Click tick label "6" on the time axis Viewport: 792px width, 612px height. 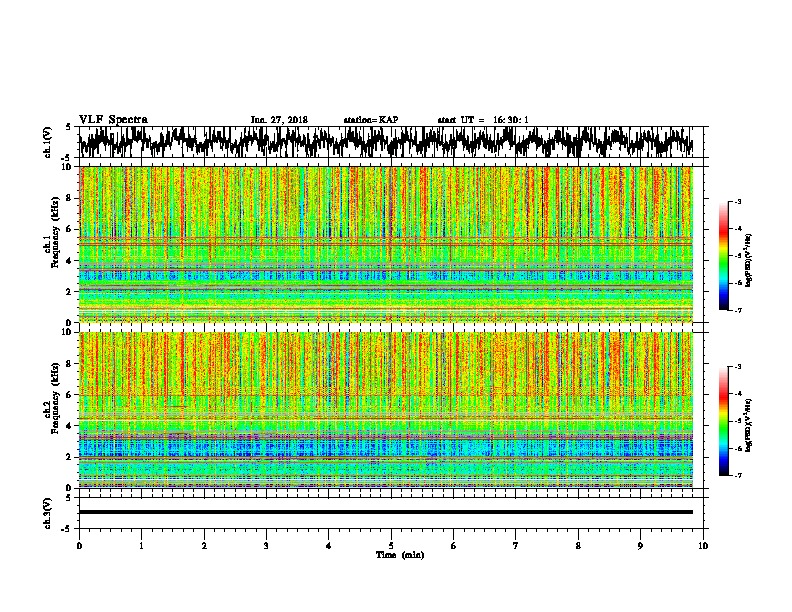pyautogui.click(x=454, y=546)
